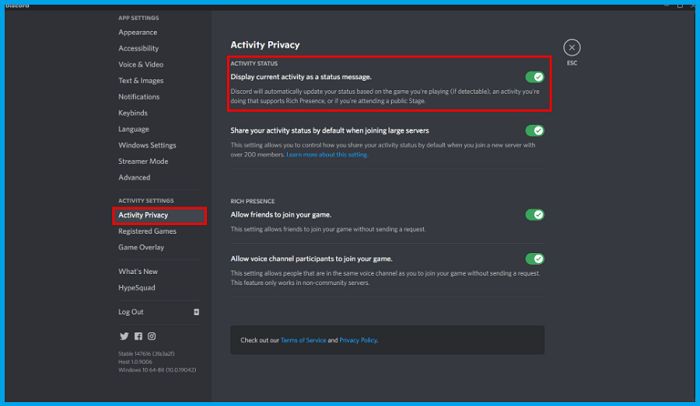
Task: Toggle Allow friends to join your game
Action: [x=534, y=215]
